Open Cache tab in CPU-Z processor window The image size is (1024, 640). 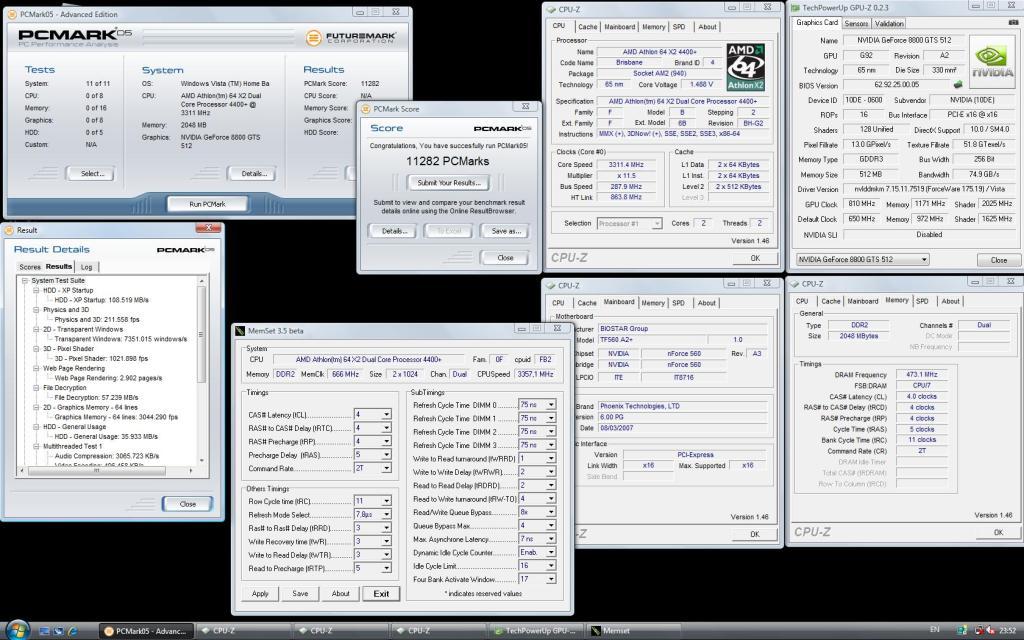587,27
